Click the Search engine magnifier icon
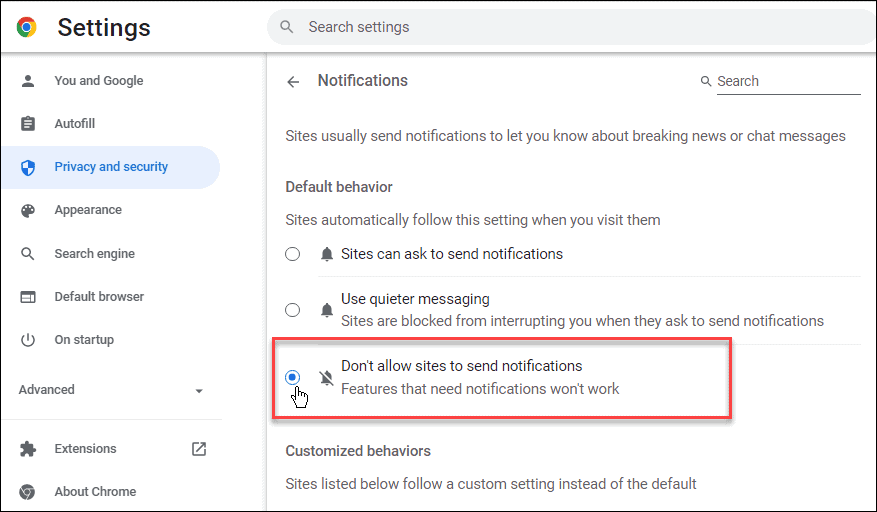The width and height of the screenshot is (877, 512). (27, 254)
